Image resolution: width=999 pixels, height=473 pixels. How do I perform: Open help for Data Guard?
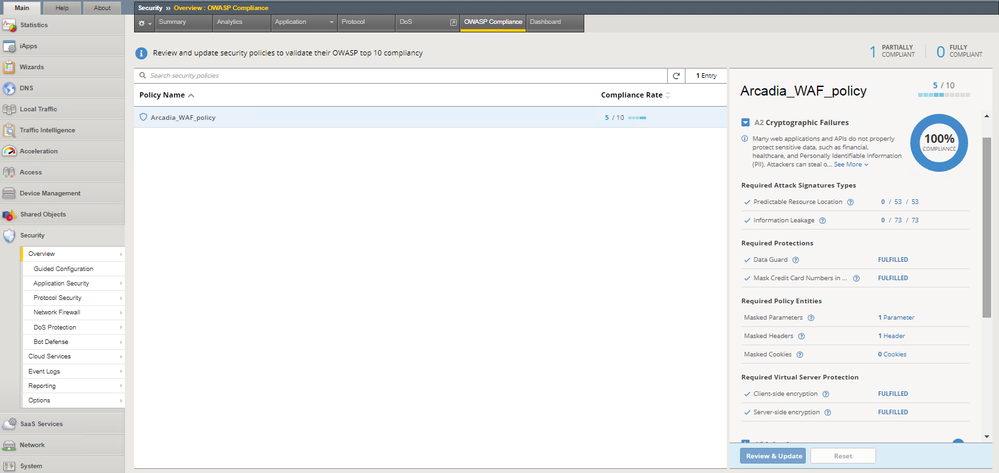click(795, 259)
